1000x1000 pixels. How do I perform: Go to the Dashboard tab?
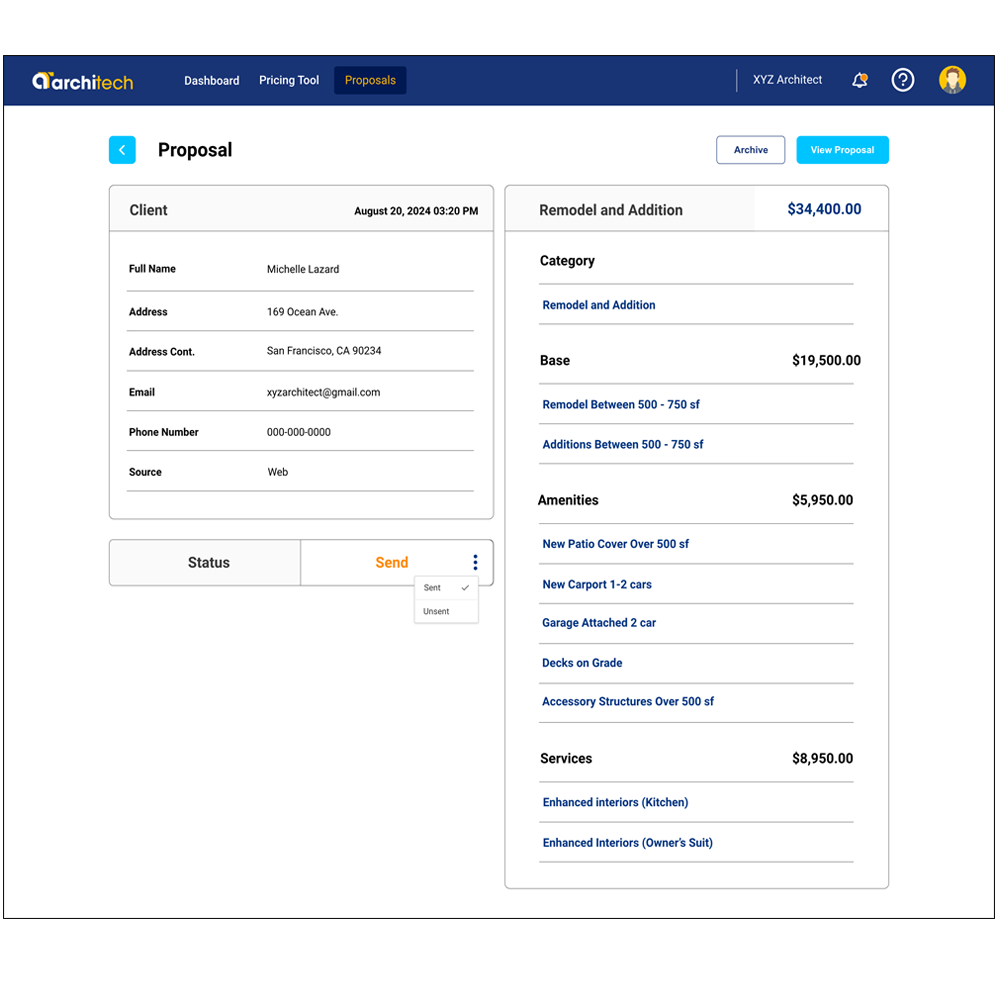click(x=212, y=81)
